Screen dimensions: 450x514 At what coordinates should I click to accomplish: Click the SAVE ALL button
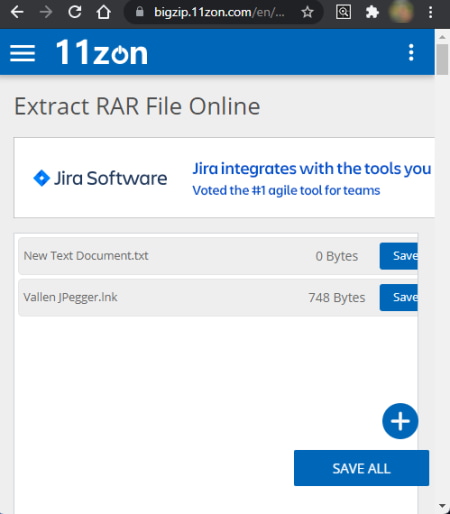coord(361,468)
